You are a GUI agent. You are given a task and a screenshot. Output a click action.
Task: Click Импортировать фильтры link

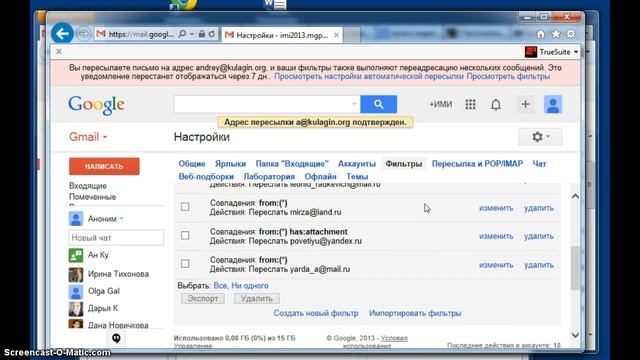pos(415,313)
